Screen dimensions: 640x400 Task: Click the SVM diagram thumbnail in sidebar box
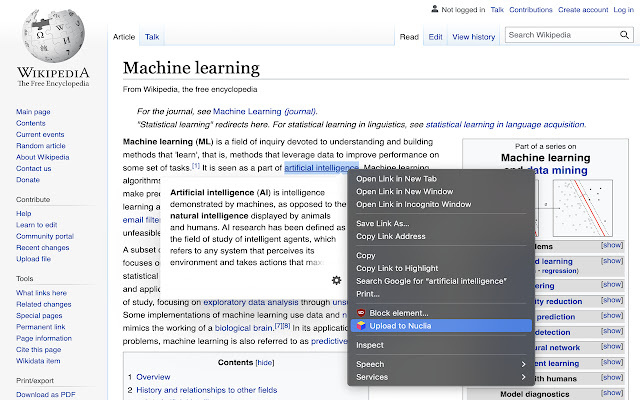tap(582, 208)
